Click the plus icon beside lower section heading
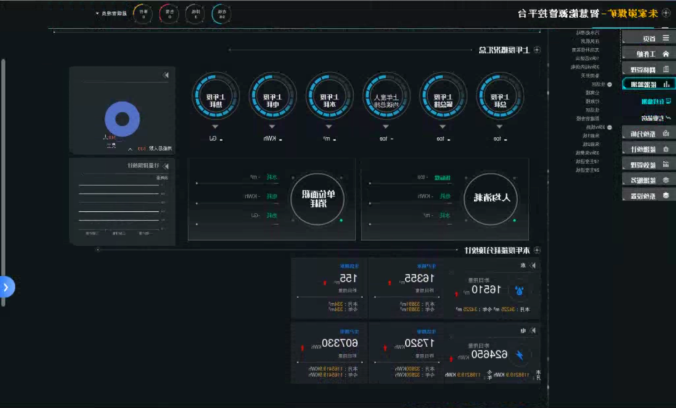Screen dimensions: 676x409 (x=536, y=248)
